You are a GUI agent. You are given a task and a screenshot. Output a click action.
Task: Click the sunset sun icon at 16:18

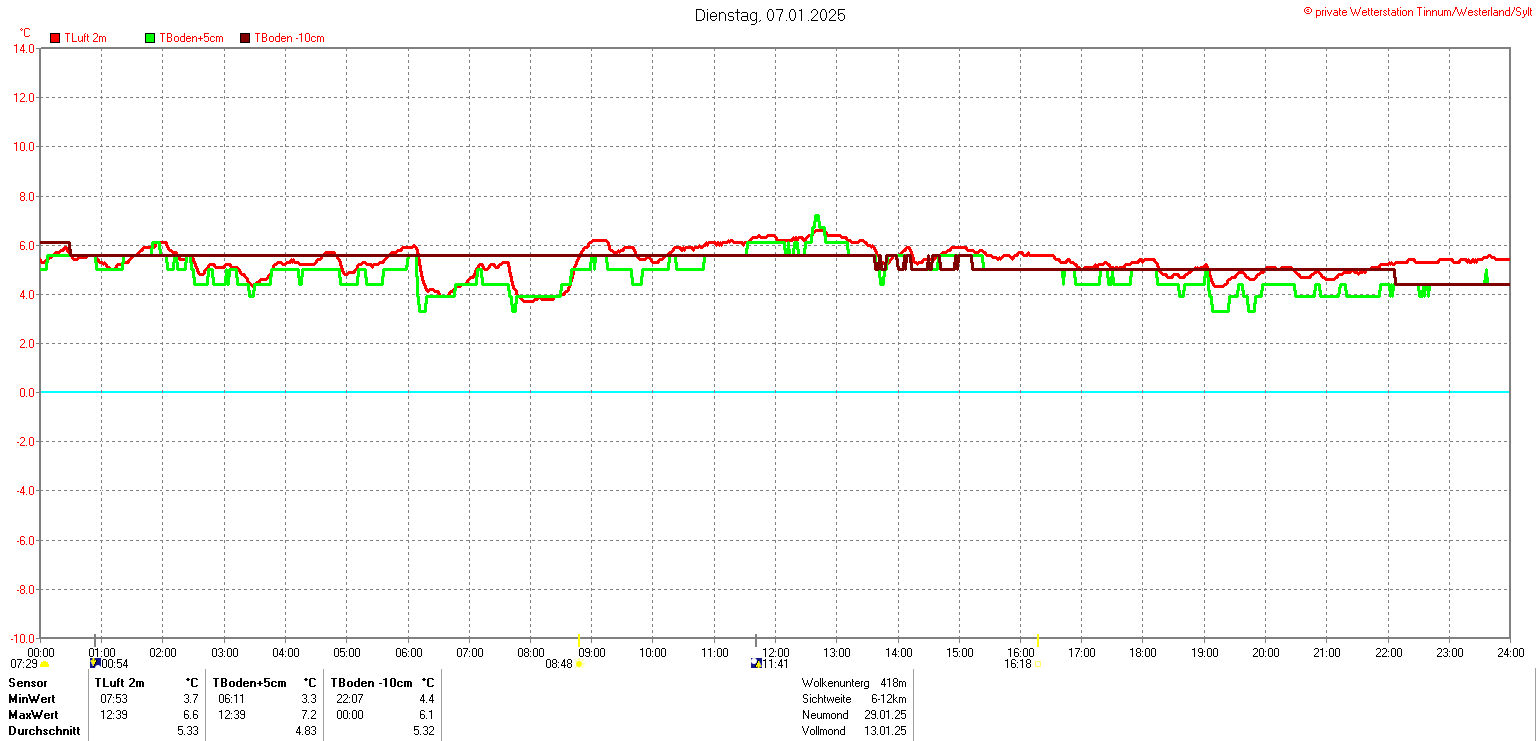pyautogui.click(x=1038, y=664)
